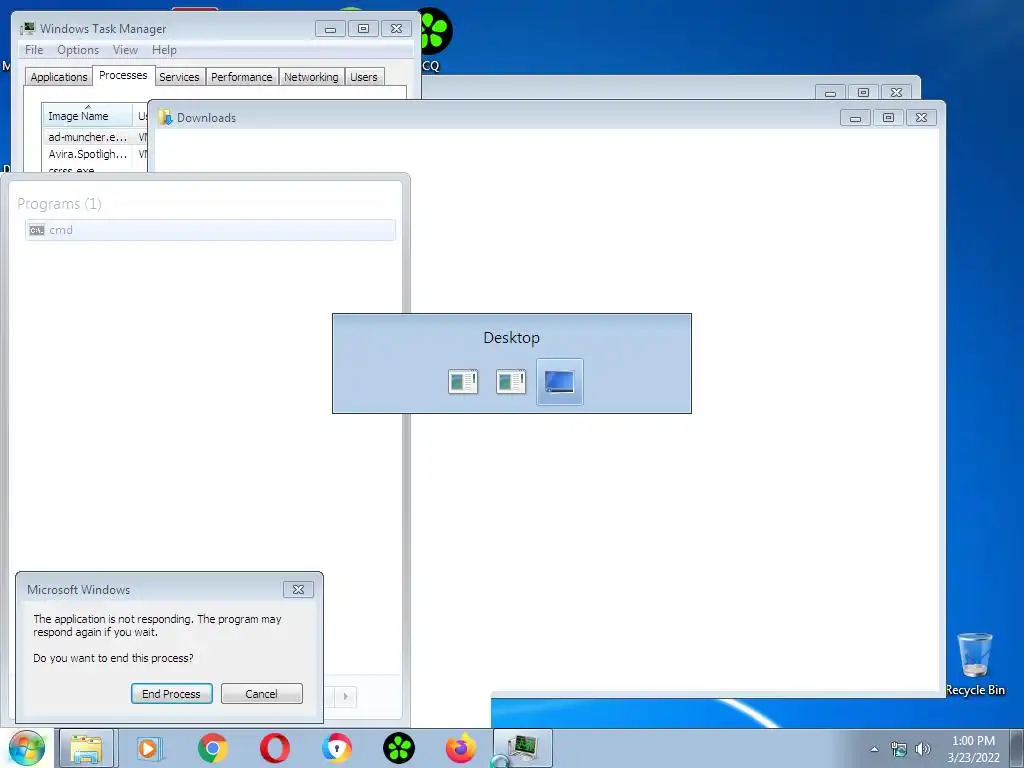Viewport: 1024px width, 768px height.
Task: Show hidden tray icons arrow
Action: [874, 750]
